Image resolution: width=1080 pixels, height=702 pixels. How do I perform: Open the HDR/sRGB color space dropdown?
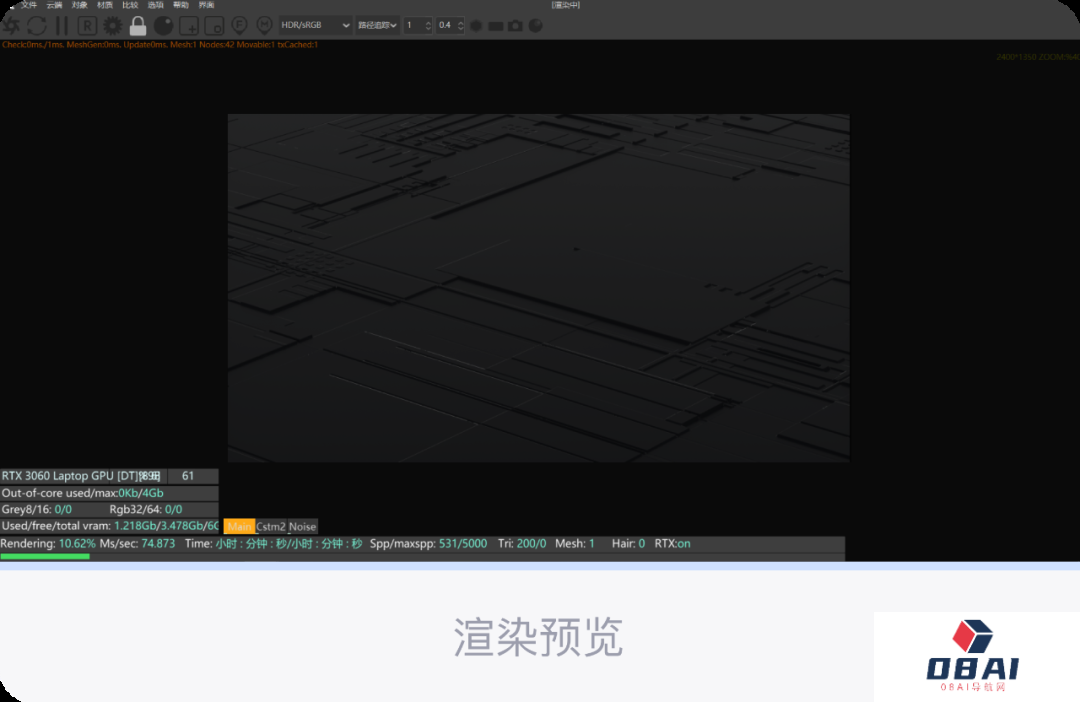point(315,25)
